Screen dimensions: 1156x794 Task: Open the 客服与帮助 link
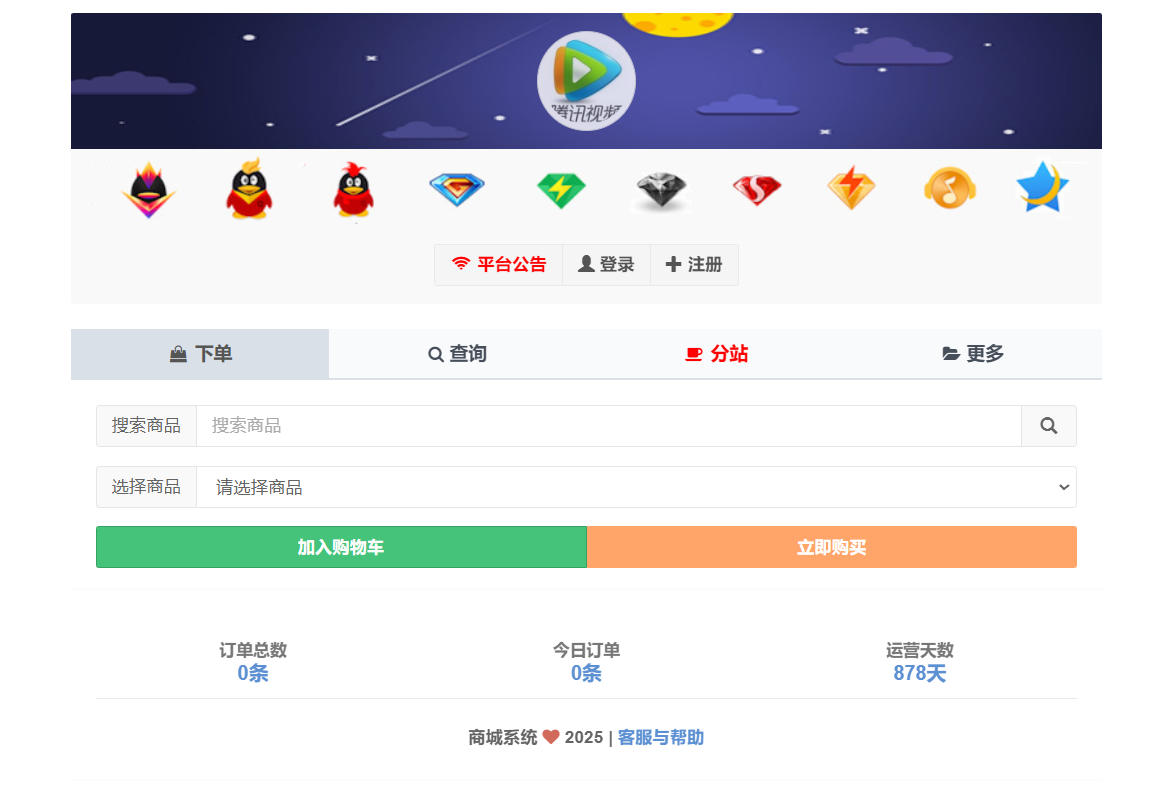coord(661,737)
